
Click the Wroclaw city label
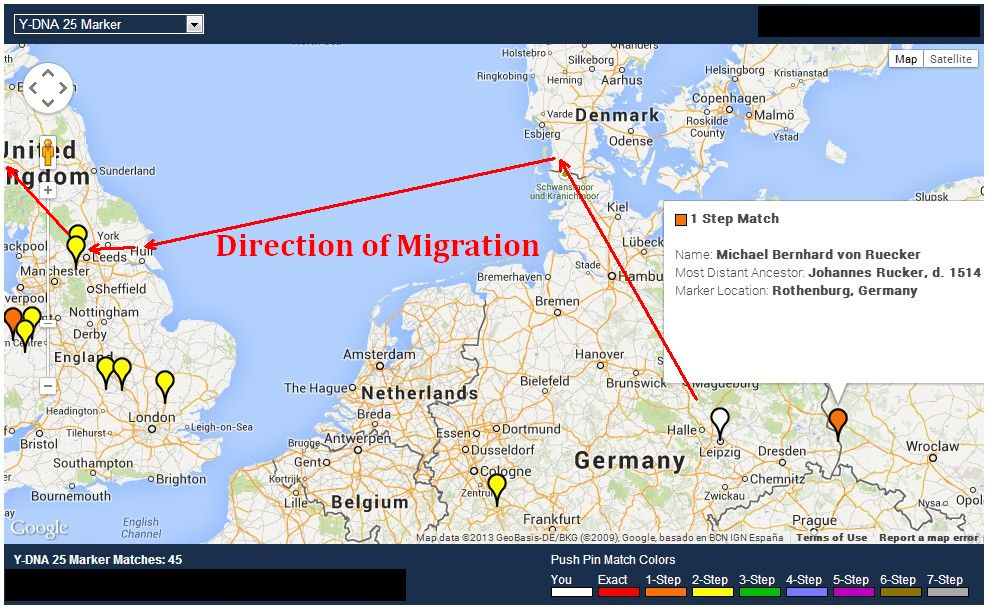(932, 446)
